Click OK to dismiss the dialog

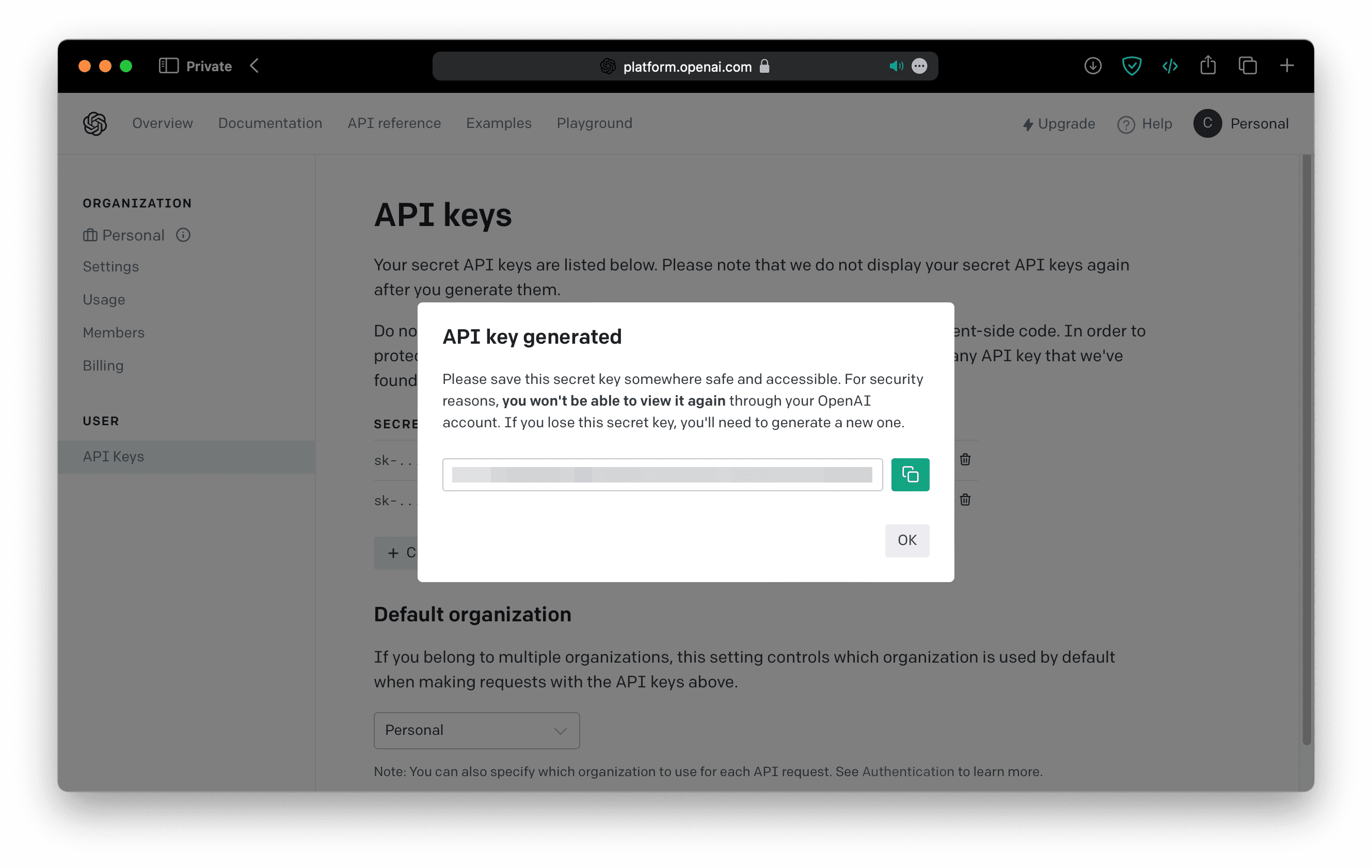[907, 540]
